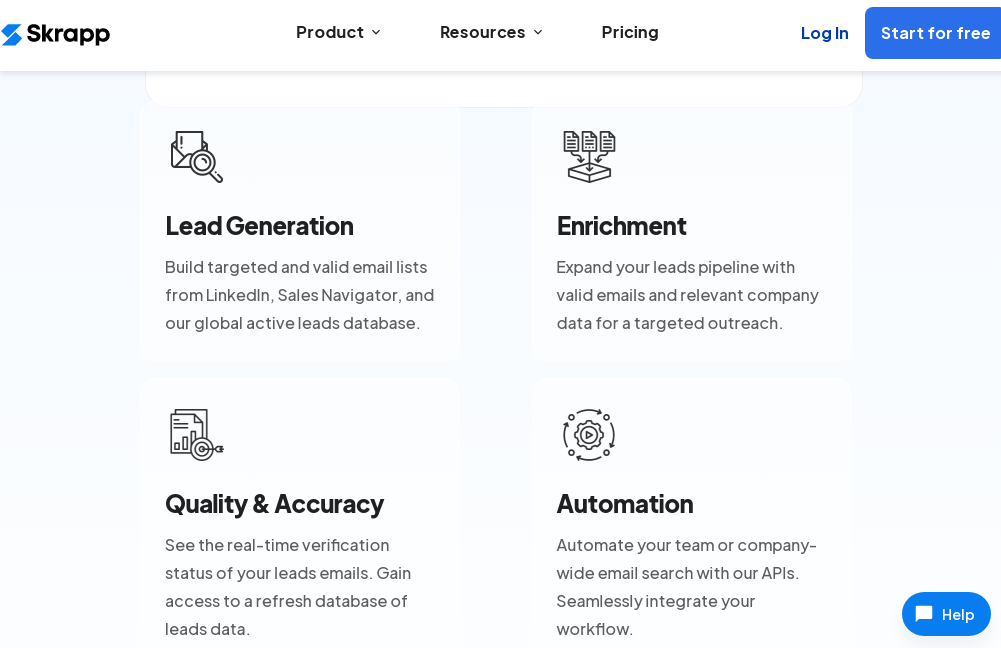
Task: Click the Skrapp logo icon
Action: [12, 34]
